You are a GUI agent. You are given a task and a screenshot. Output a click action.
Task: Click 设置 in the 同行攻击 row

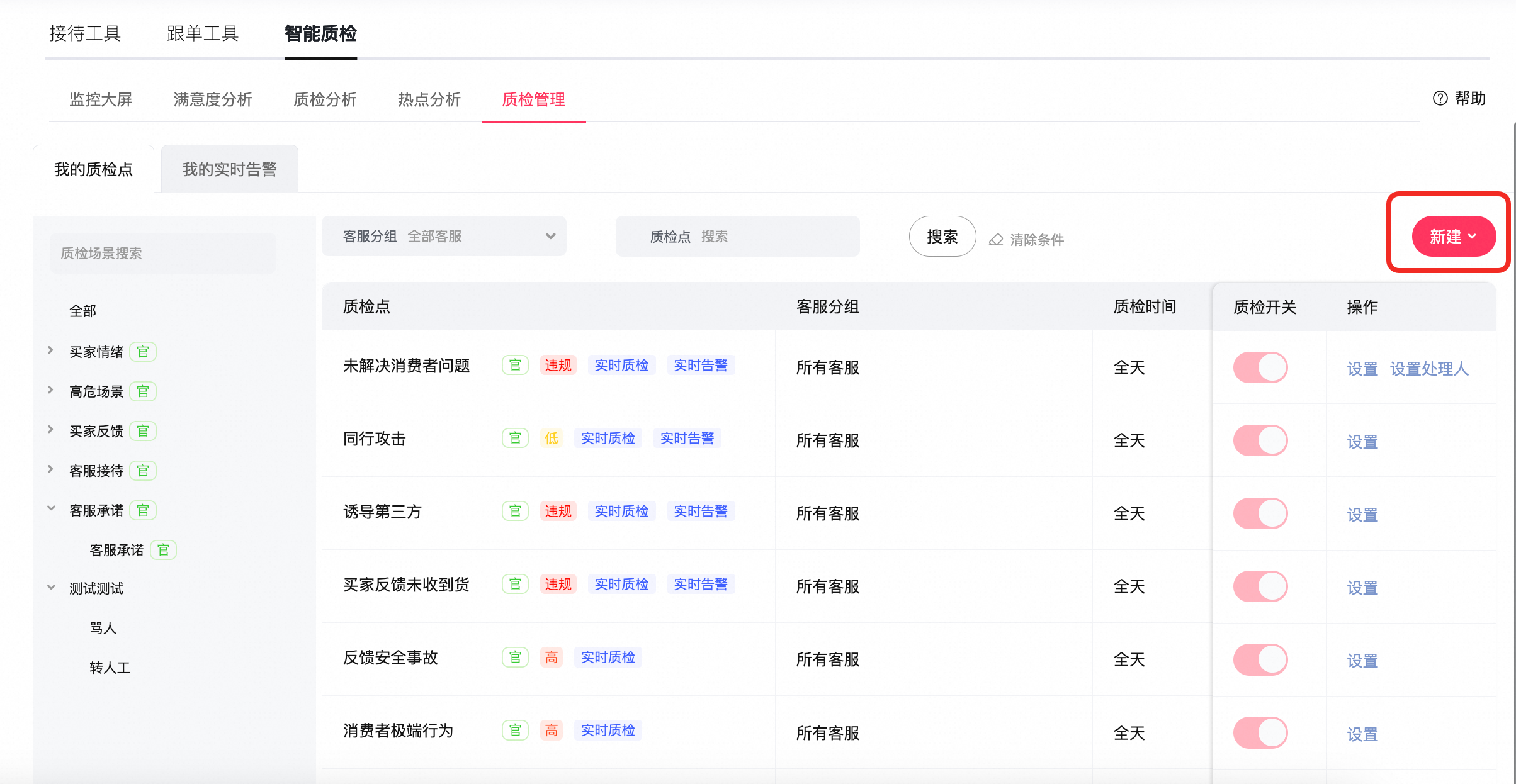tap(1362, 442)
